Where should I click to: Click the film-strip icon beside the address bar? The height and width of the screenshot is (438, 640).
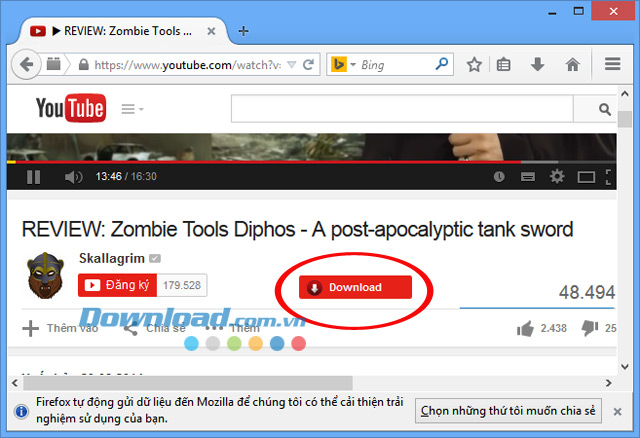click(53, 64)
